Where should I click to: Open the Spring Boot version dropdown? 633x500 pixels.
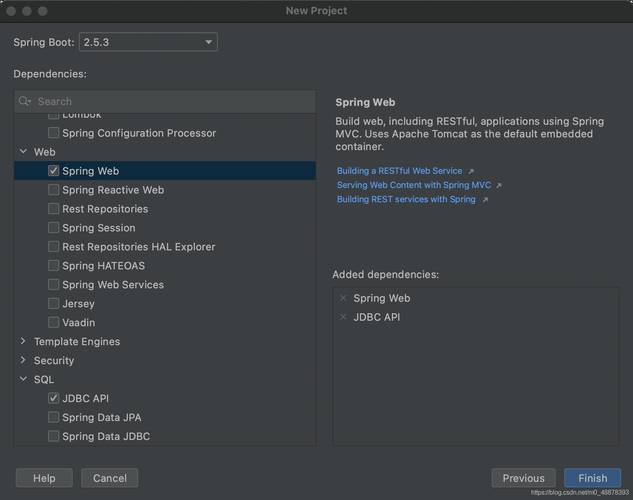coord(148,42)
